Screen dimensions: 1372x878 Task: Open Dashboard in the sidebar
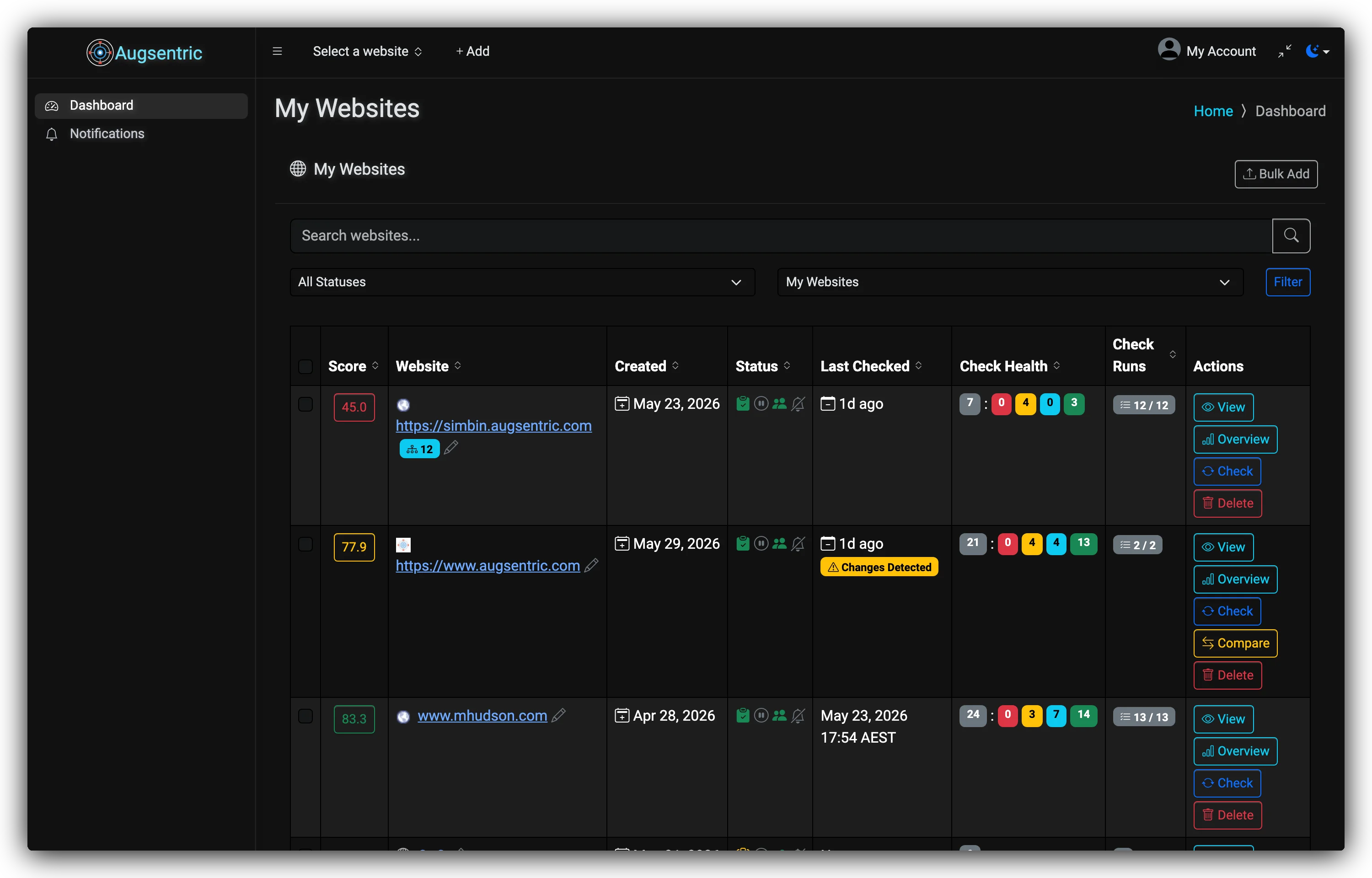(x=141, y=106)
